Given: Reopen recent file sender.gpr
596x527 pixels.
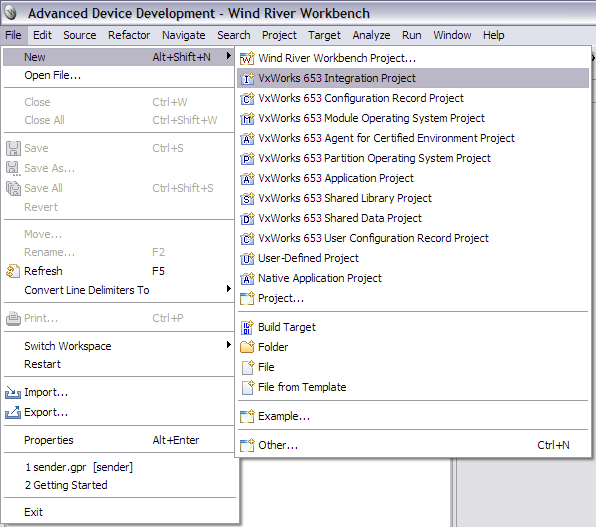Looking at the screenshot, I should 119,467.
